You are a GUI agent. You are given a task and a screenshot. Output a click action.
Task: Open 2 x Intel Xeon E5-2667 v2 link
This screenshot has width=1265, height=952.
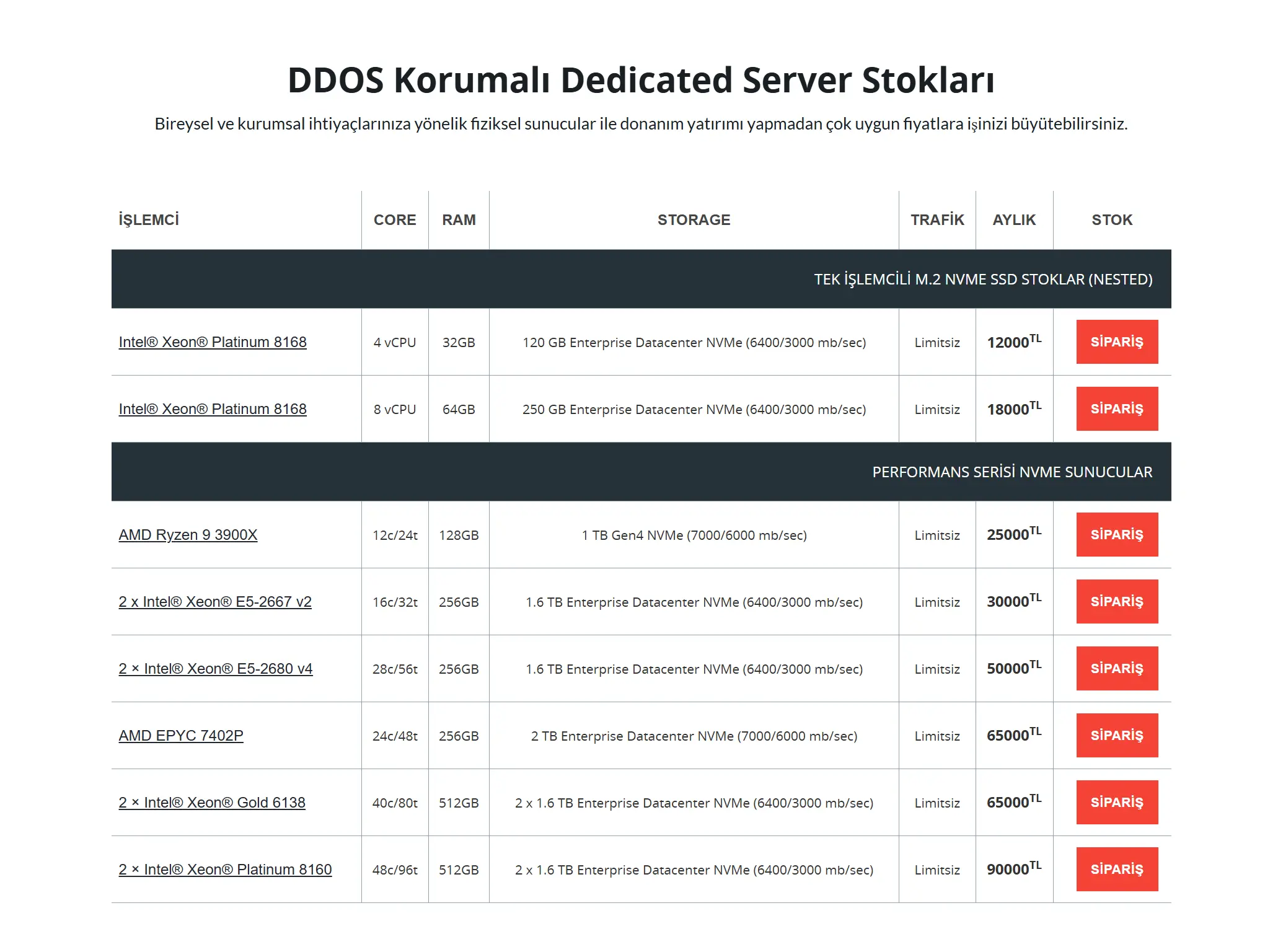[x=215, y=602]
